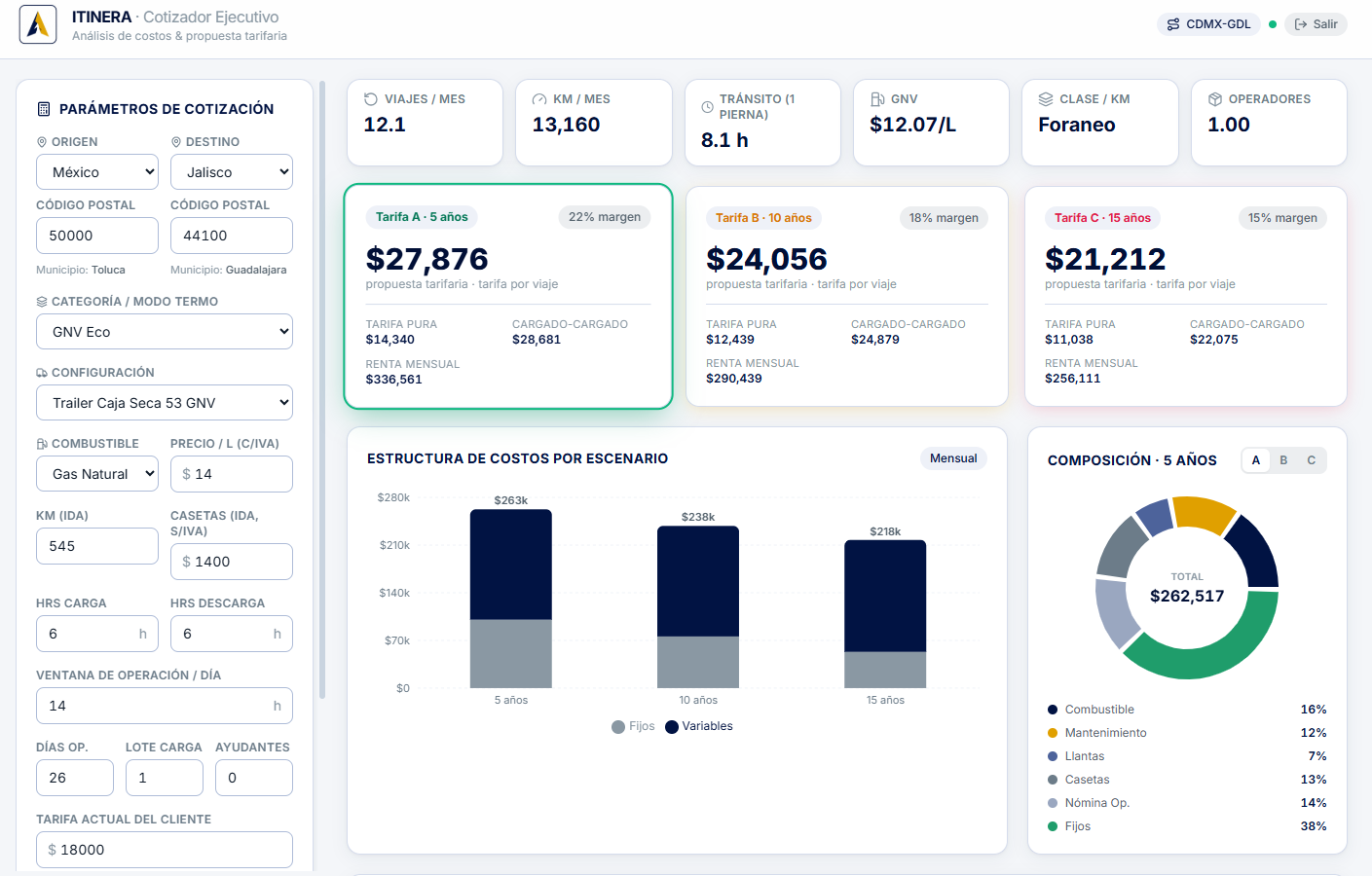This screenshot has width=1372, height=876.
Task: Select the Tarifa B 10 años card
Action: pyautogui.click(x=847, y=297)
